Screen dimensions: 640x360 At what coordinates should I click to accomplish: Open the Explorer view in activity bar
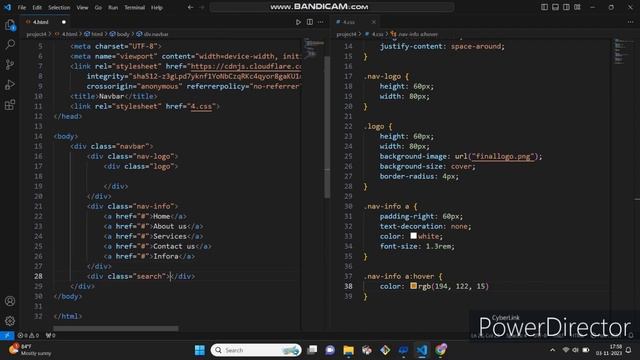pyautogui.click(x=10, y=25)
